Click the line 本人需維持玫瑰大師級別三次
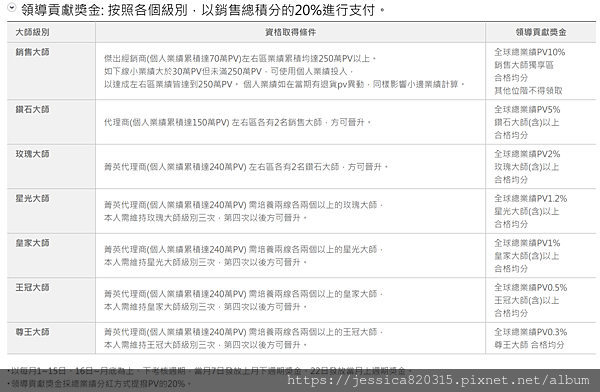This screenshot has width=600, height=392. 205,218
